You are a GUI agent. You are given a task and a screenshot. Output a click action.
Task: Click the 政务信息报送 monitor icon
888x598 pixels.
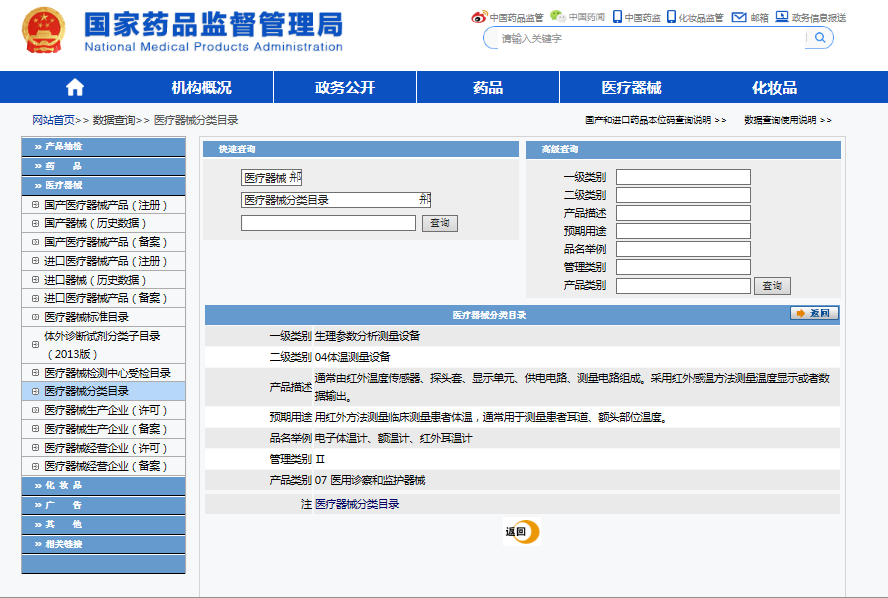click(780, 16)
